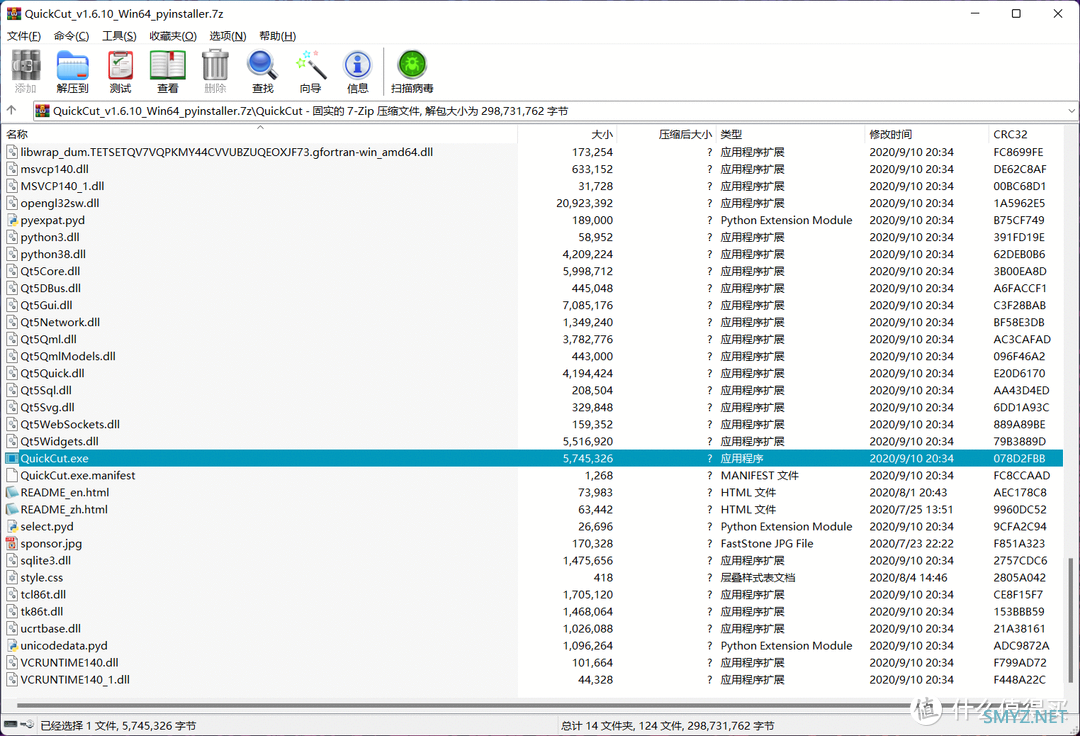Click the Extract To (解压到) toolbar icon
Screen dimensions: 1080x736
tap(72, 66)
